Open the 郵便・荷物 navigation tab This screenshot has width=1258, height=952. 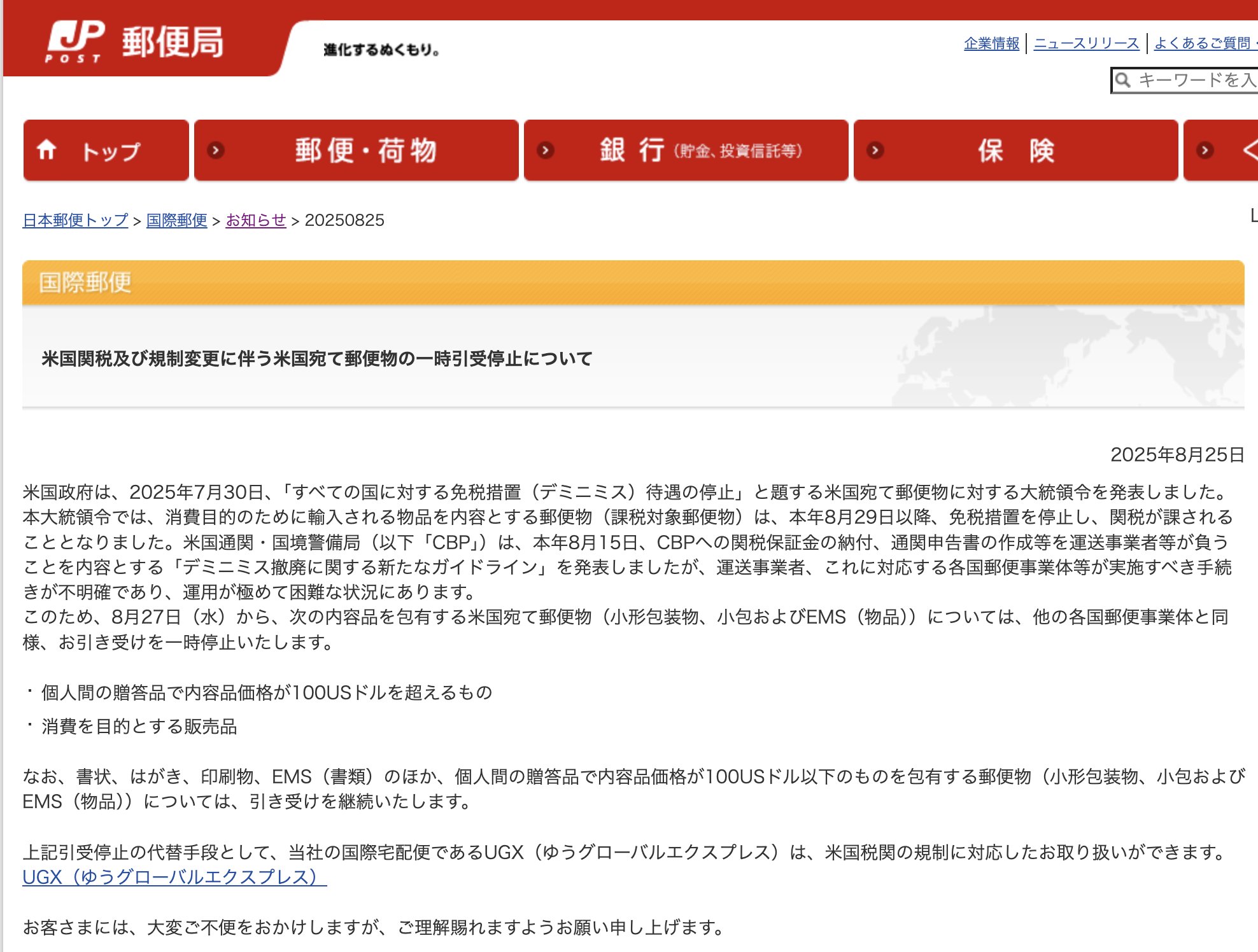click(x=357, y=151)
